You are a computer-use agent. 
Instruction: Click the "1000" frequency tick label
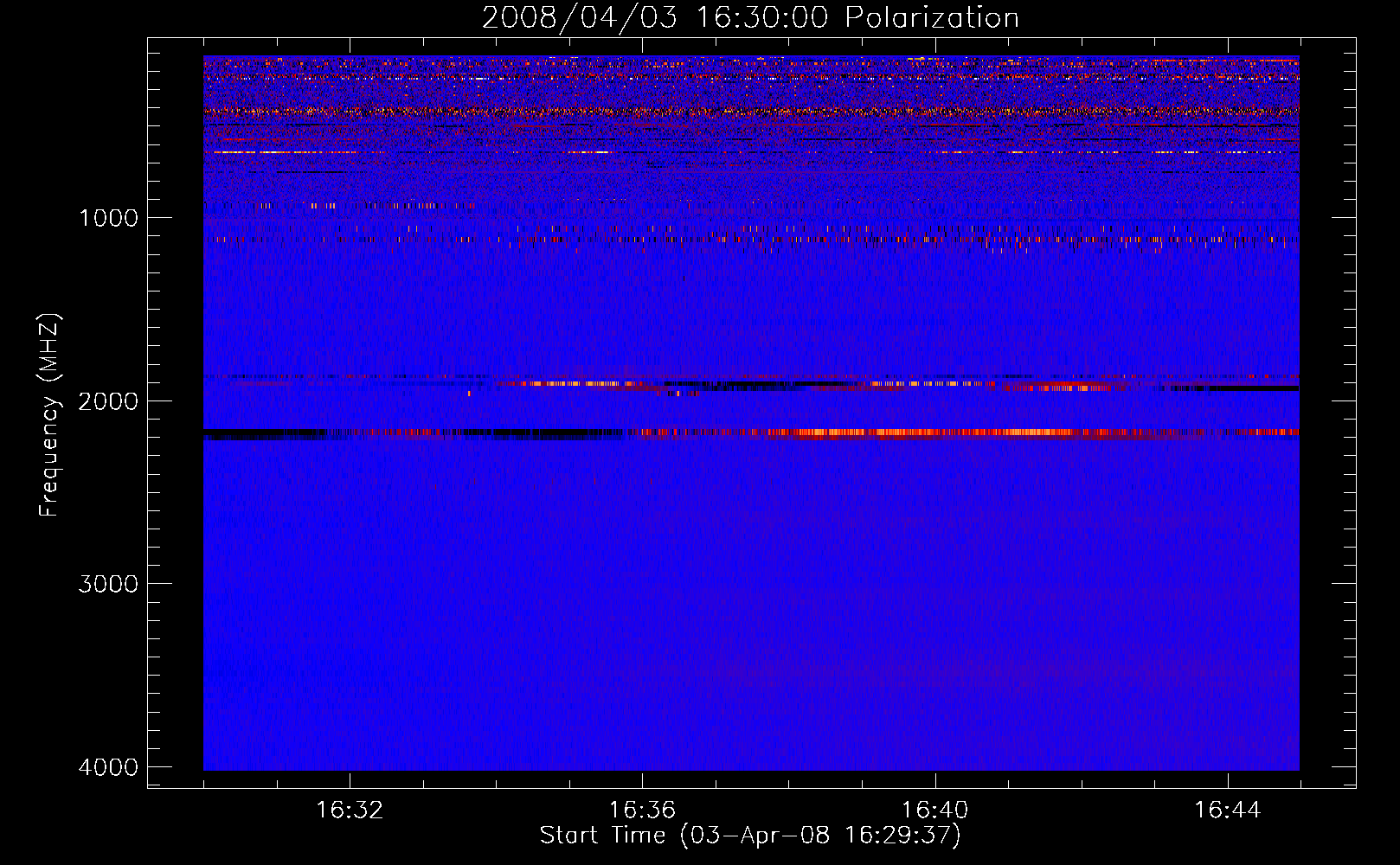(x=108, y=218)
